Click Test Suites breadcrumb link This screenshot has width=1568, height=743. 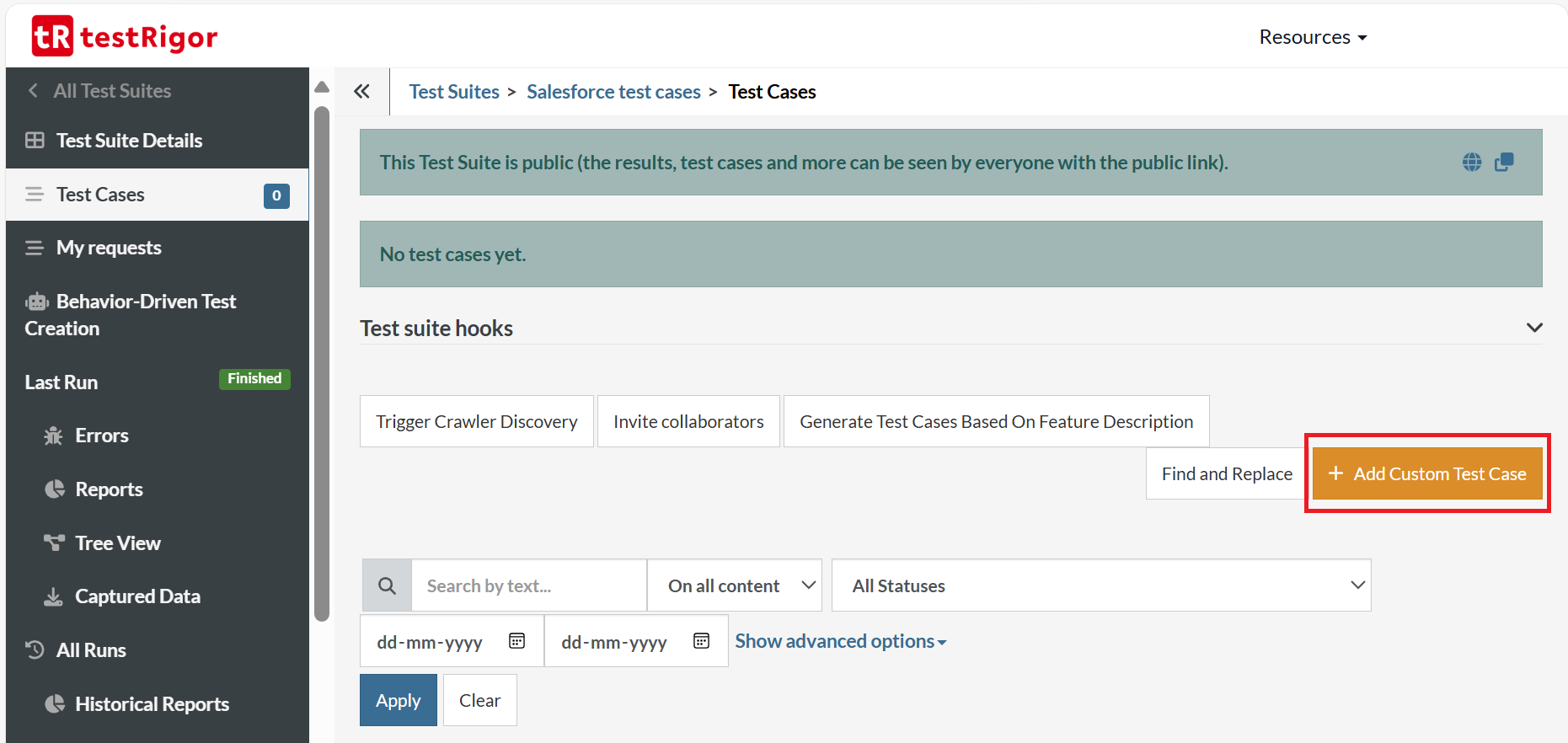(x=454, y=92)
